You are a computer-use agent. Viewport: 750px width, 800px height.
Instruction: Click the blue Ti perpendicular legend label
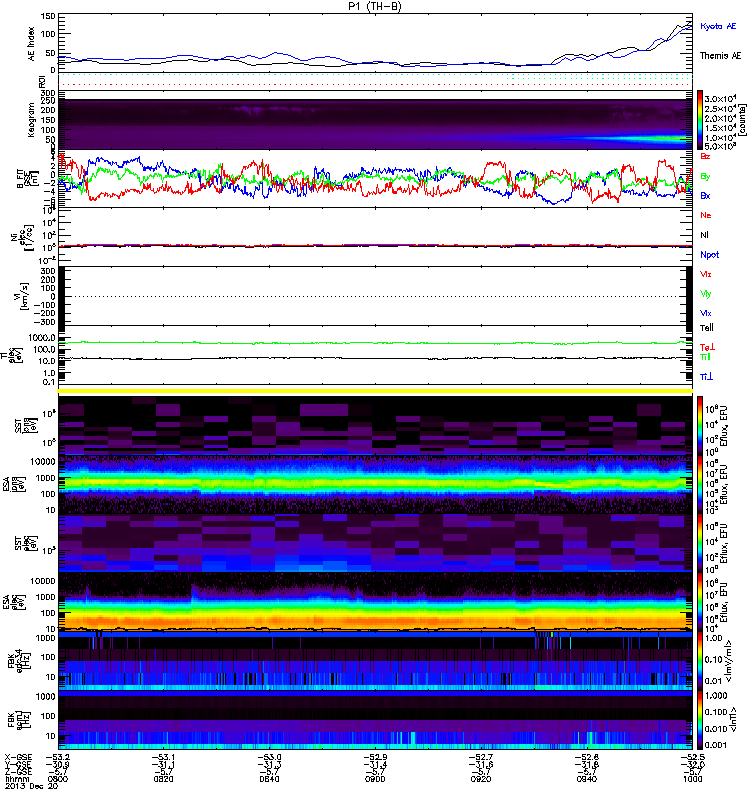click(x=706, y=377)
